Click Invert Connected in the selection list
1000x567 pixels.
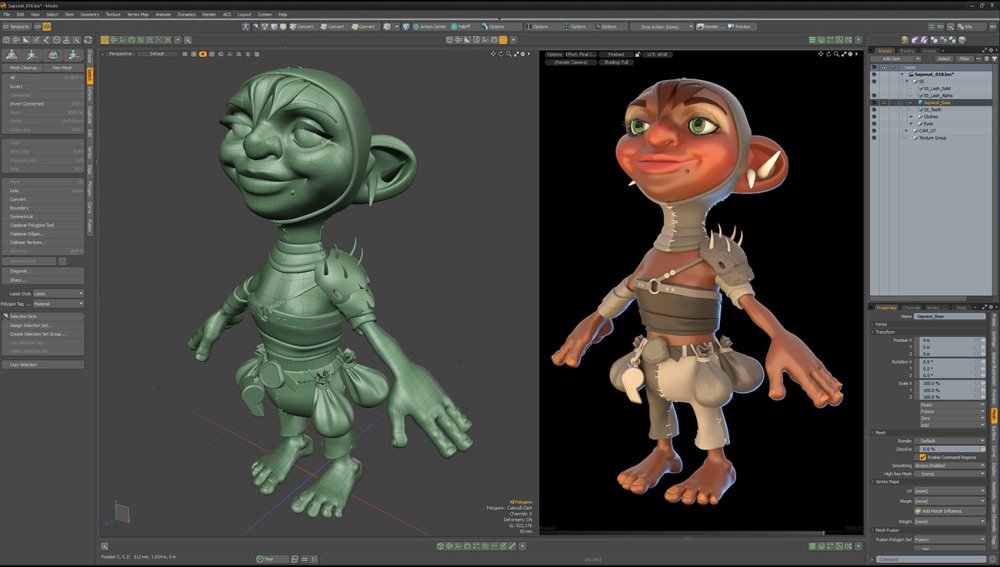click(x=43, y=103)
